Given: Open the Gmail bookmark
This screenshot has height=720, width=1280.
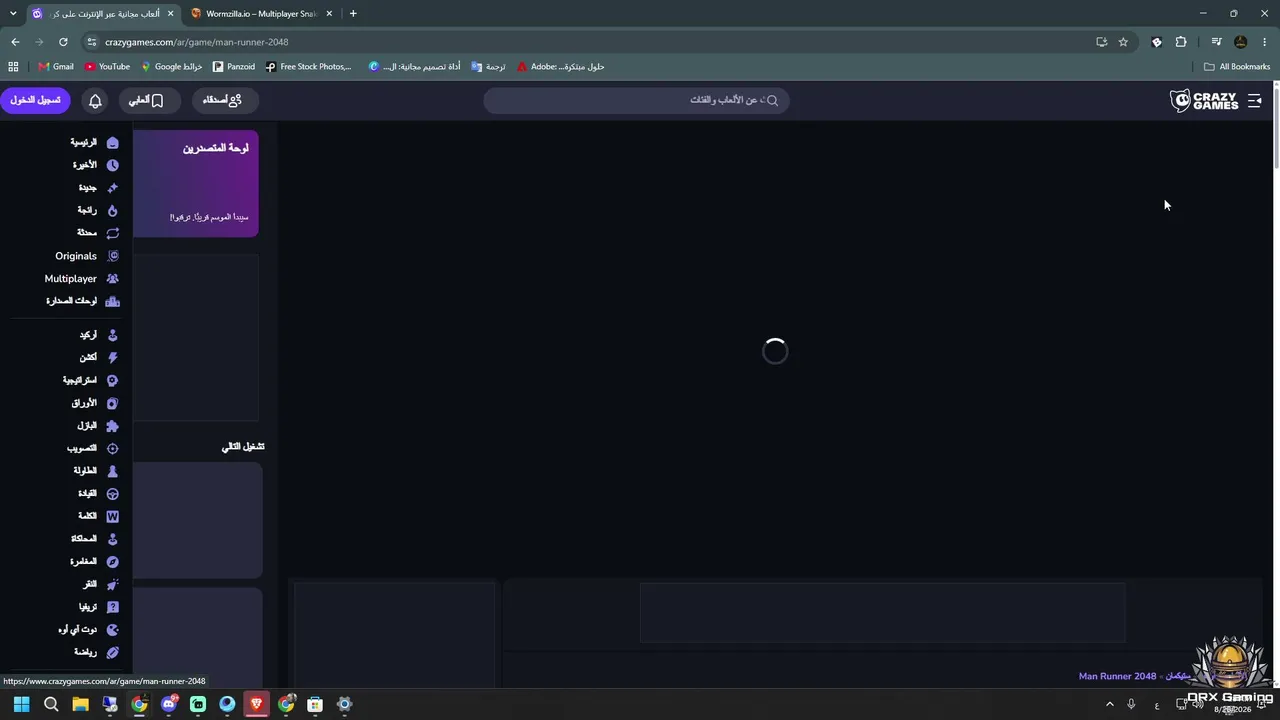Looking at the screenshot, I should pos(56,67).
